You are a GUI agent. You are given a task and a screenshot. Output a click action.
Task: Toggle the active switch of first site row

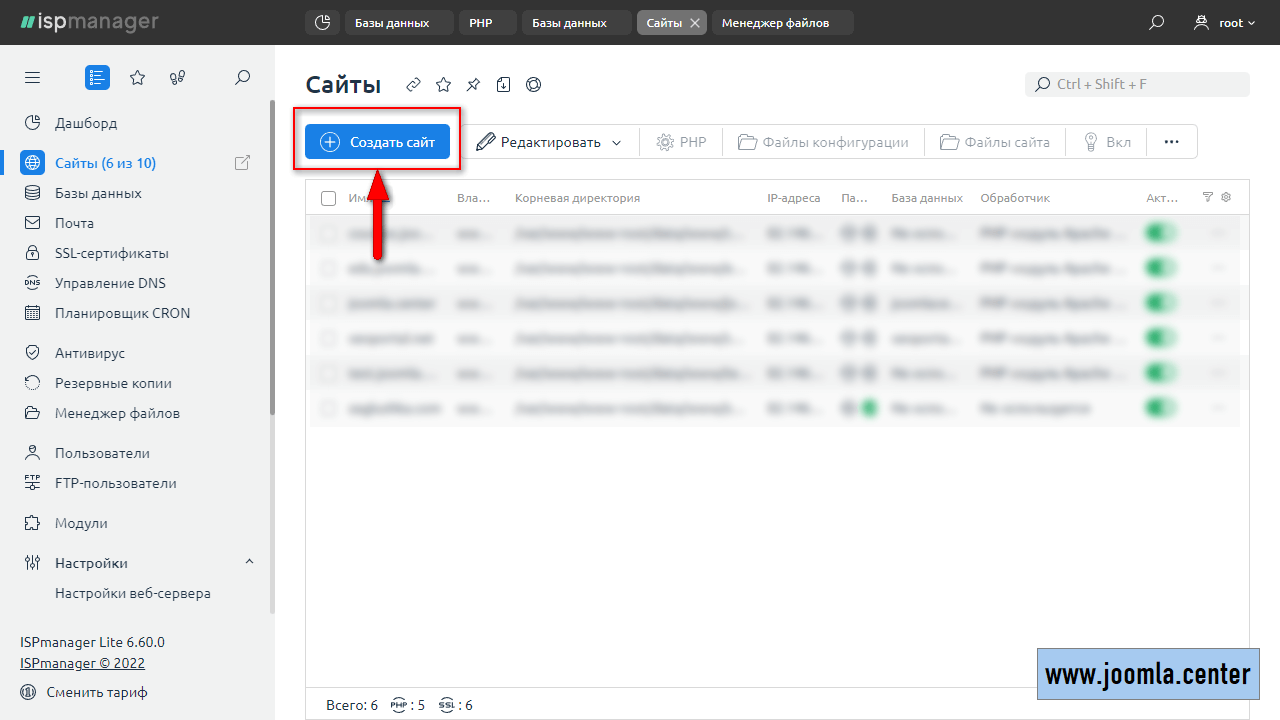[x=1160, y=234]
